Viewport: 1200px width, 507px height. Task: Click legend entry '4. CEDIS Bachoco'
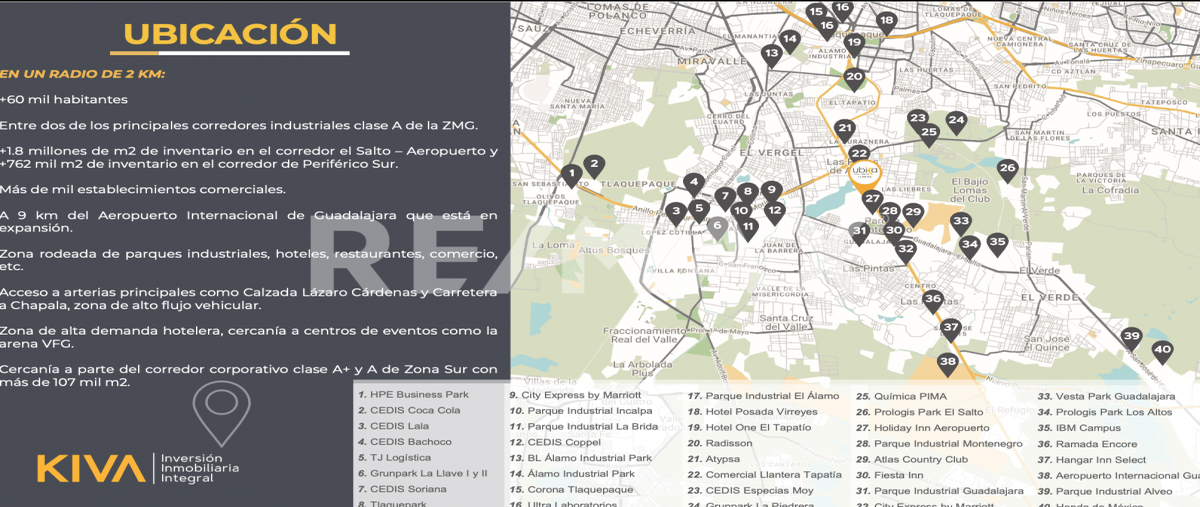(404, 442)
